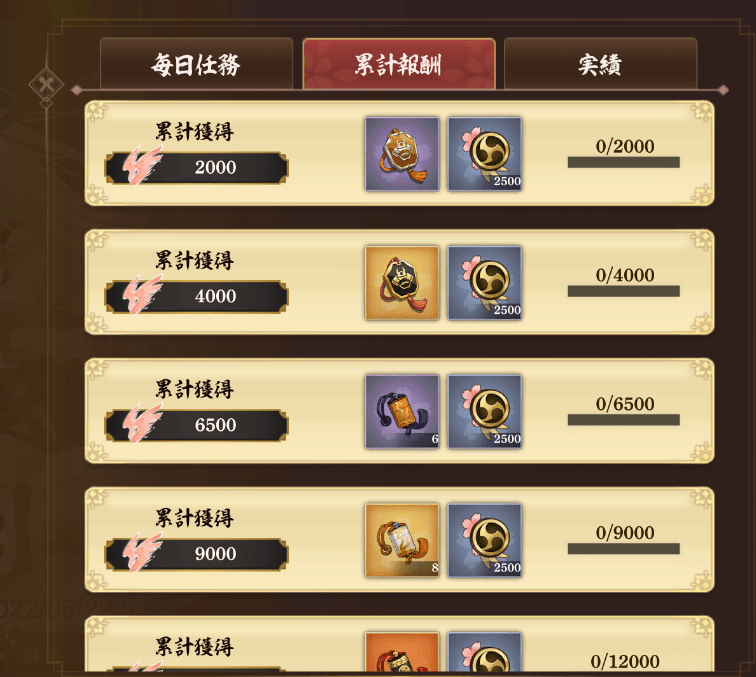The height and width of the screenshot is (677, 756).
Task: Click the purple armor charm reward icon
Action: (402, 154)
